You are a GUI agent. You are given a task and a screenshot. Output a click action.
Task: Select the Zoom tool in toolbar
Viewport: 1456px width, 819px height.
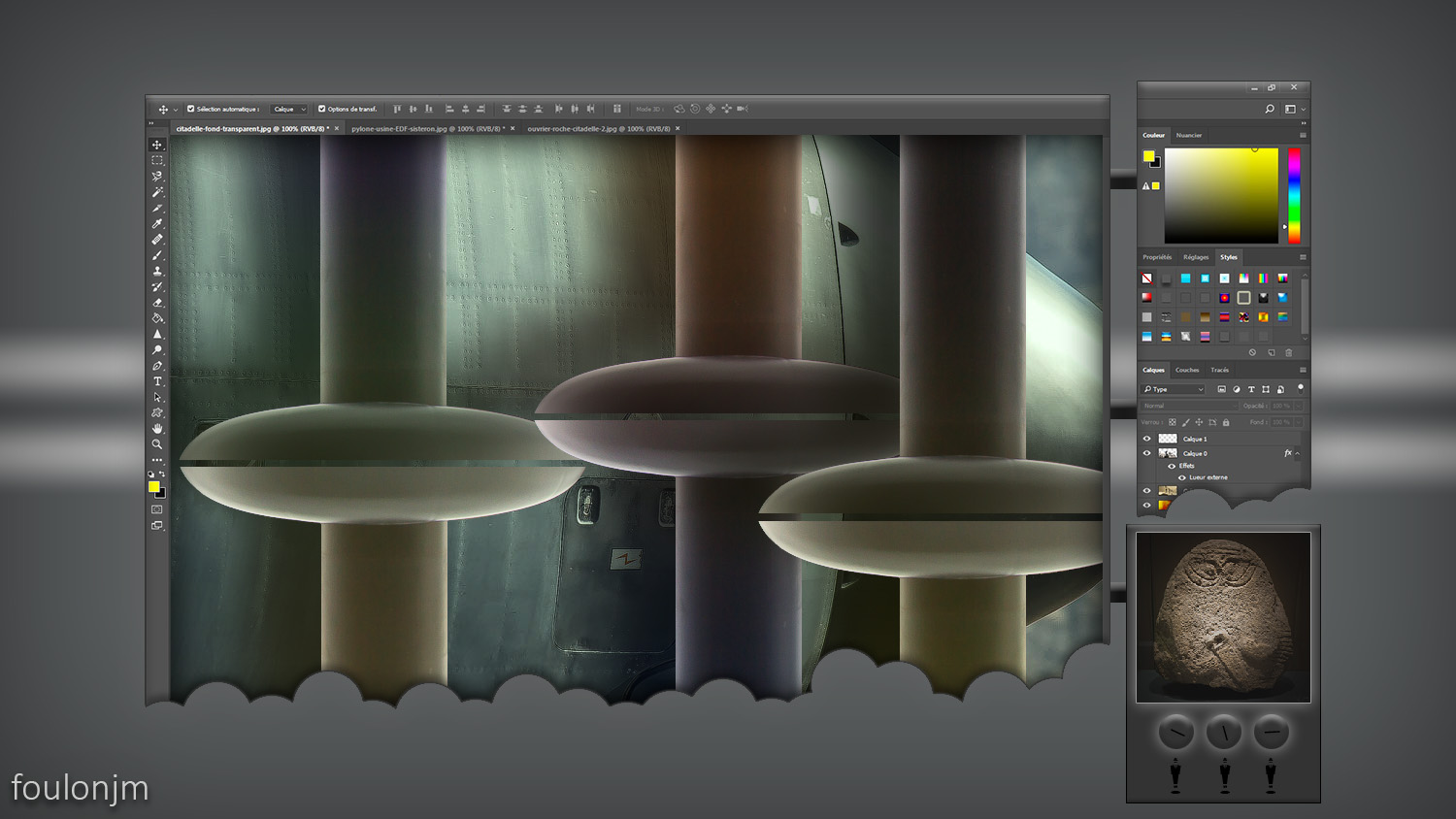[157, 444]
